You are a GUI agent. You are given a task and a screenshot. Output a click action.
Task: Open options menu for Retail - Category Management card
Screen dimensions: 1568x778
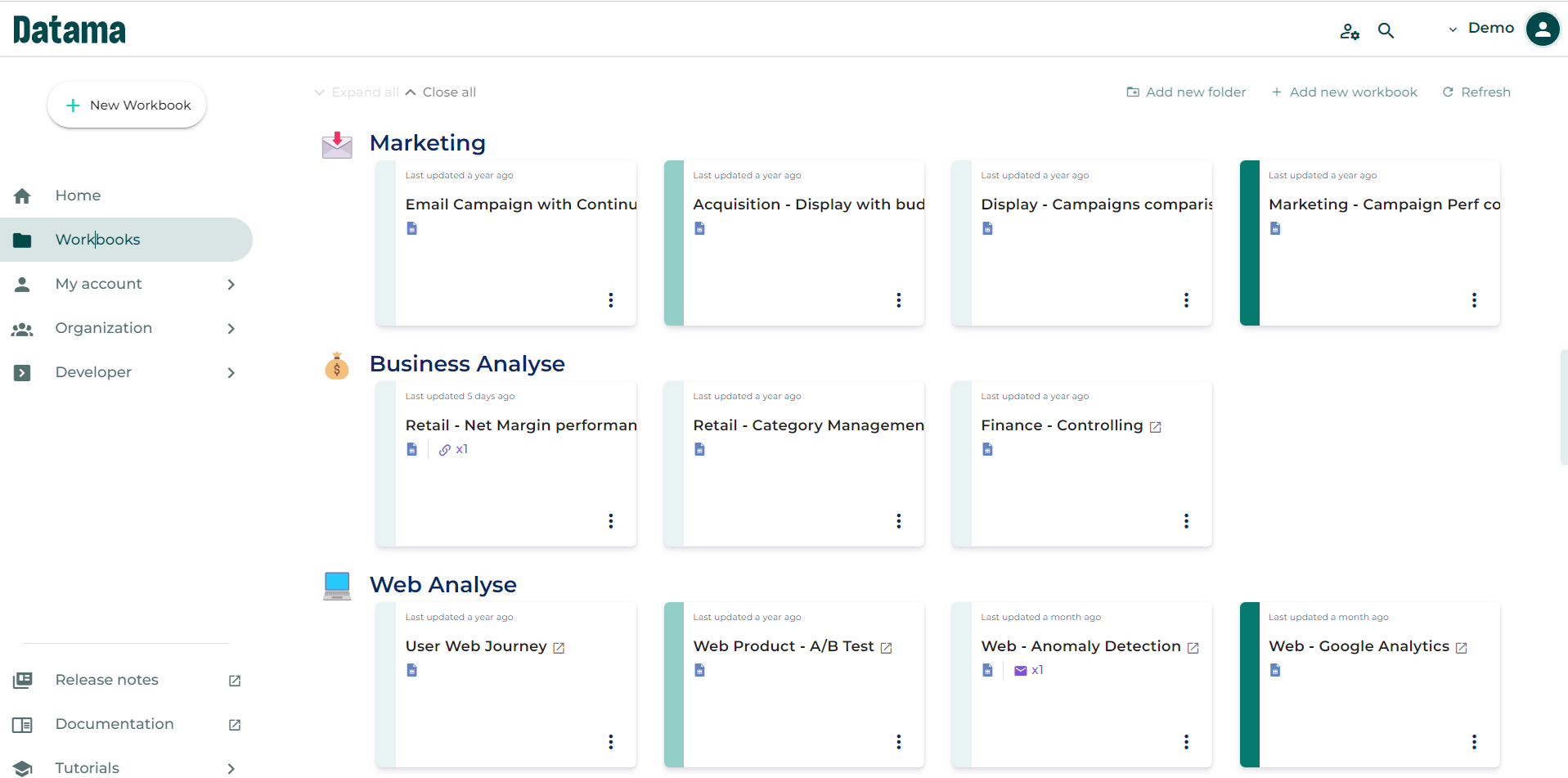pos(899,521)
